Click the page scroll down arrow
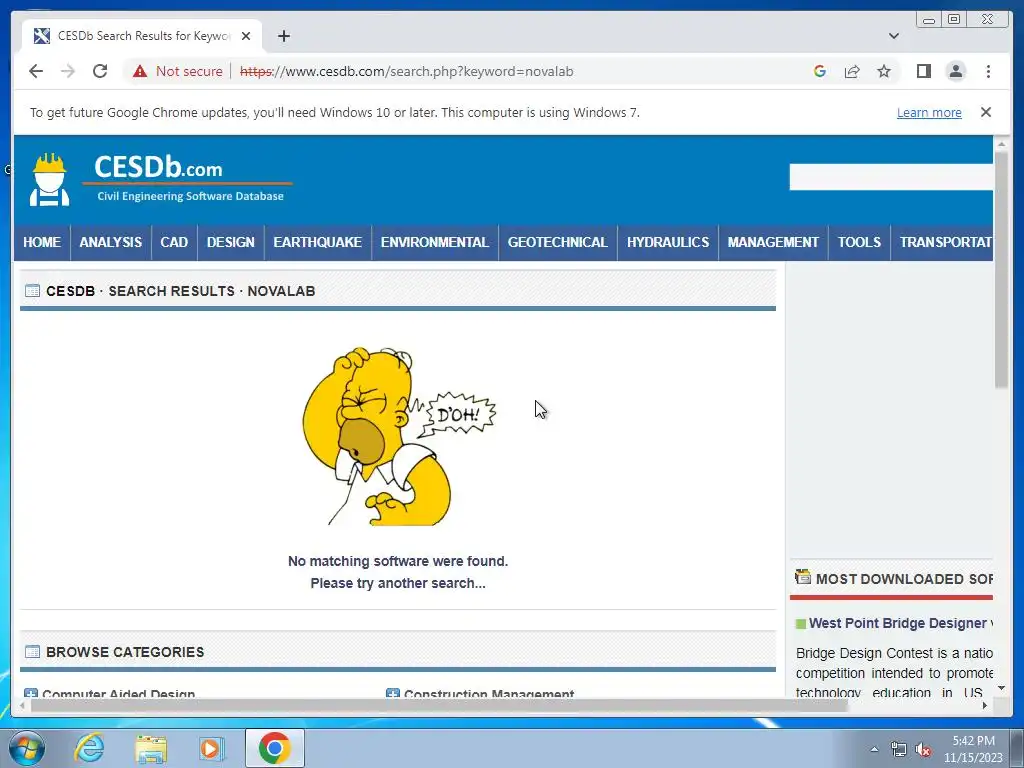Viewport: 1024px width, 768px height. [1001, 688]
